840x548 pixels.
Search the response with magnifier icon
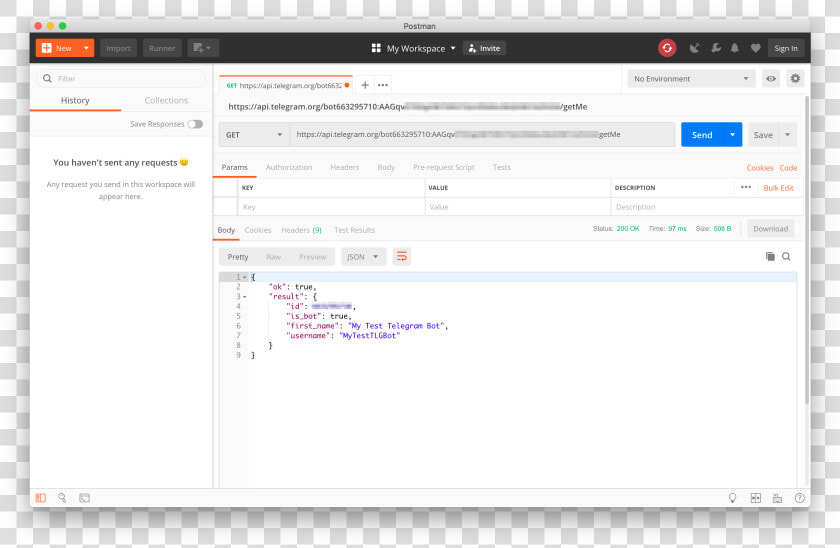click(x=786, y=257)
